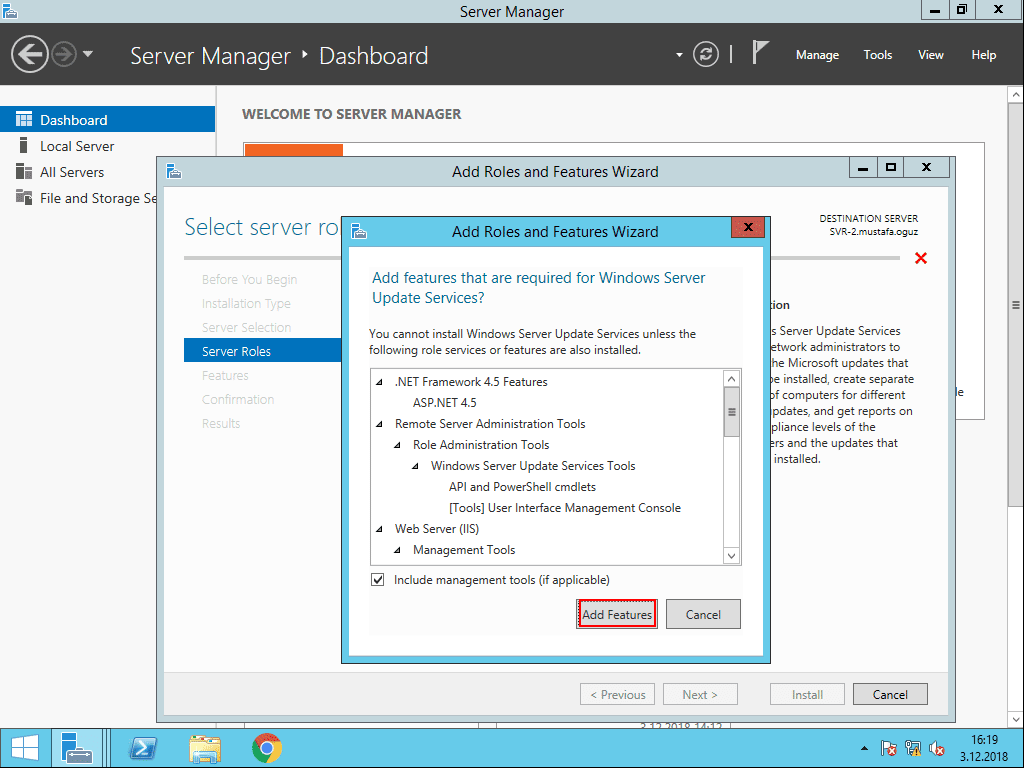Go back with the Server Manager back arrow
The height and width of the screenshot is (768, 1024).
[29, 54]
